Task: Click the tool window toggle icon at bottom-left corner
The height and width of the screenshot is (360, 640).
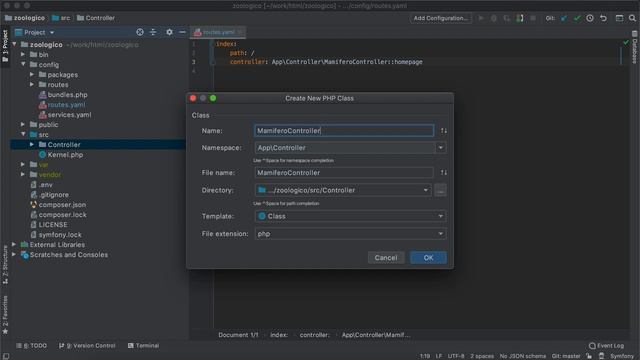Action: [x=6, y=356]
